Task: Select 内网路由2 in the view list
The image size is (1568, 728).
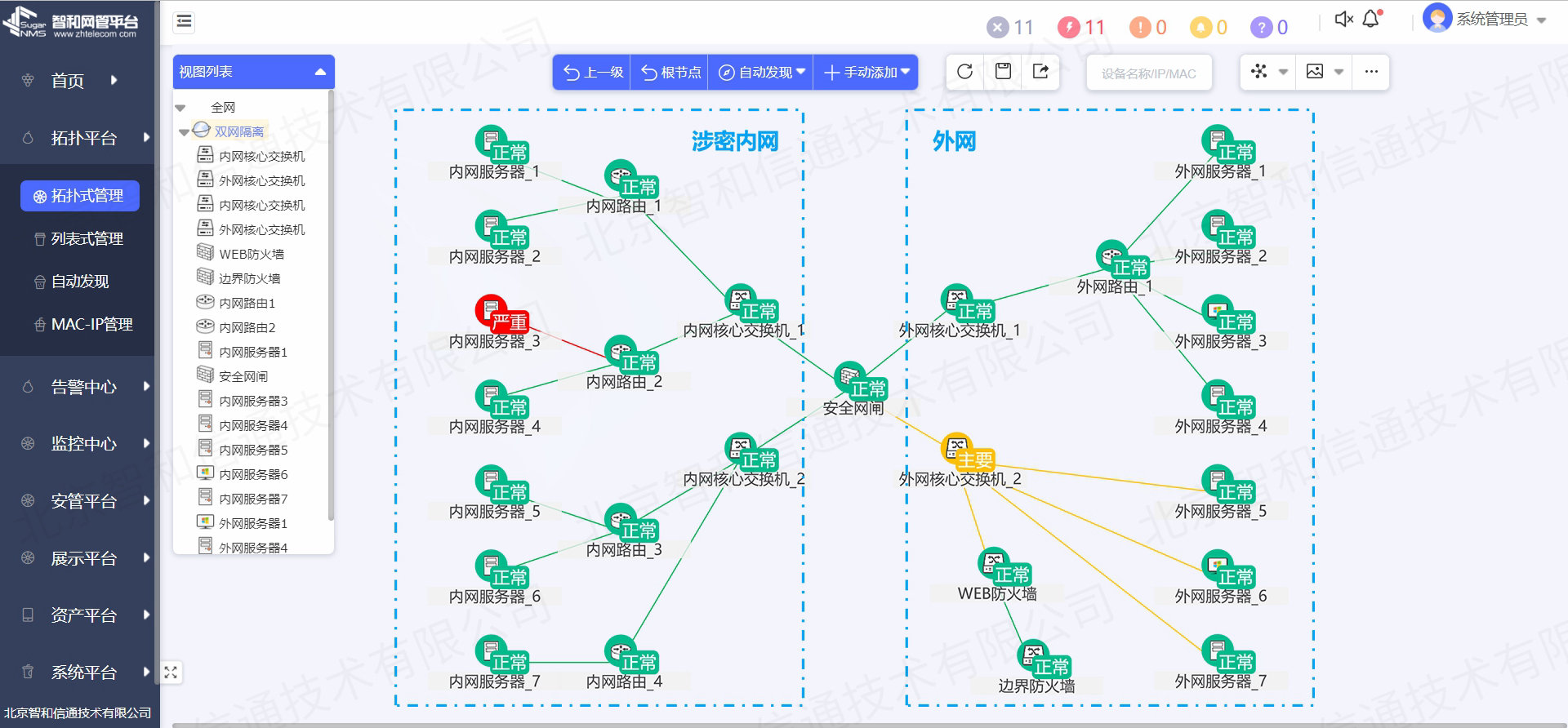Action: point(236,327)
